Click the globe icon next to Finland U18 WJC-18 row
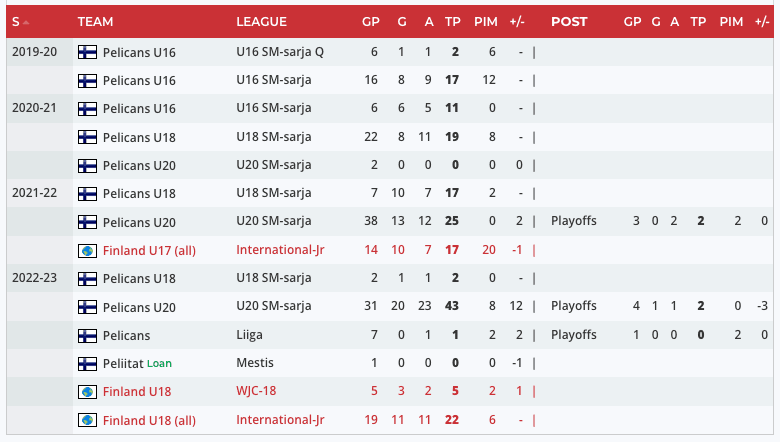 click(x=86, y=392)
